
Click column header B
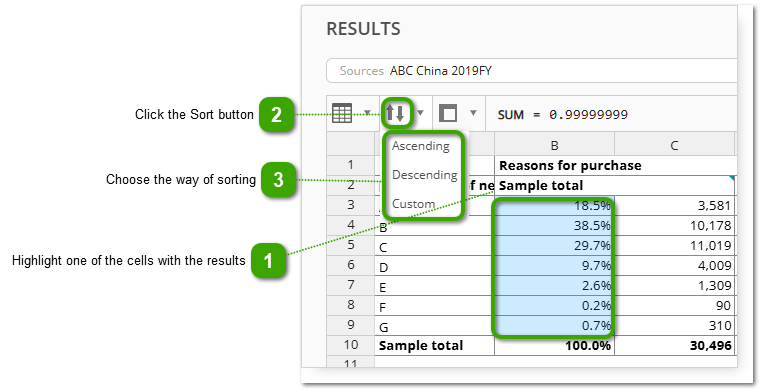pos(554,145)
